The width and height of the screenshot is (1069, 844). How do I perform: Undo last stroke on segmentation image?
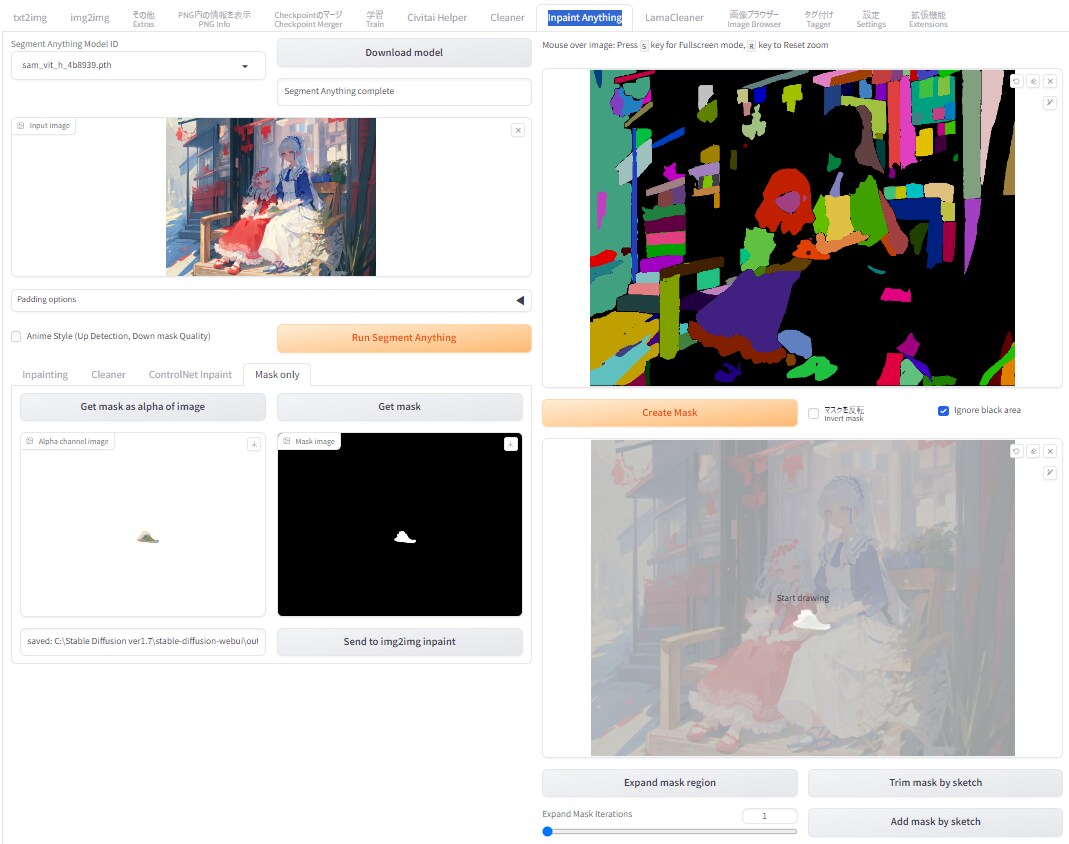(1016, 82)
